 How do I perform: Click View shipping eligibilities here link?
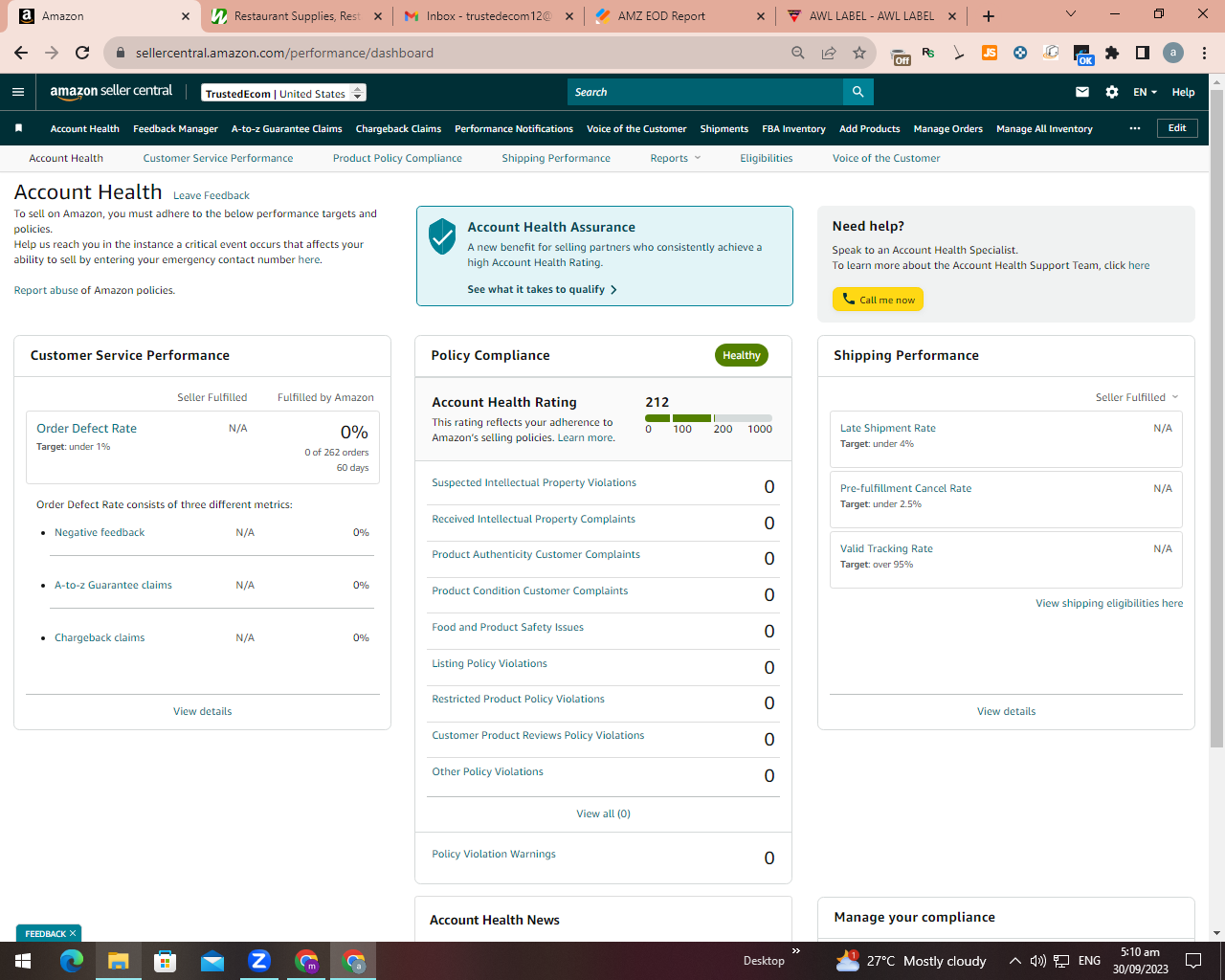tap(1109, 603)
